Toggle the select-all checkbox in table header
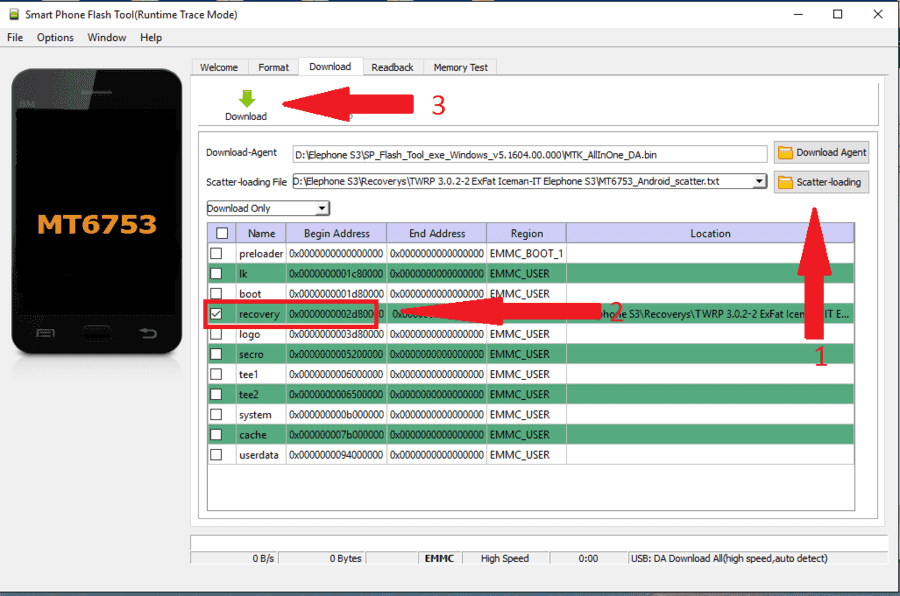 point(222,233)
